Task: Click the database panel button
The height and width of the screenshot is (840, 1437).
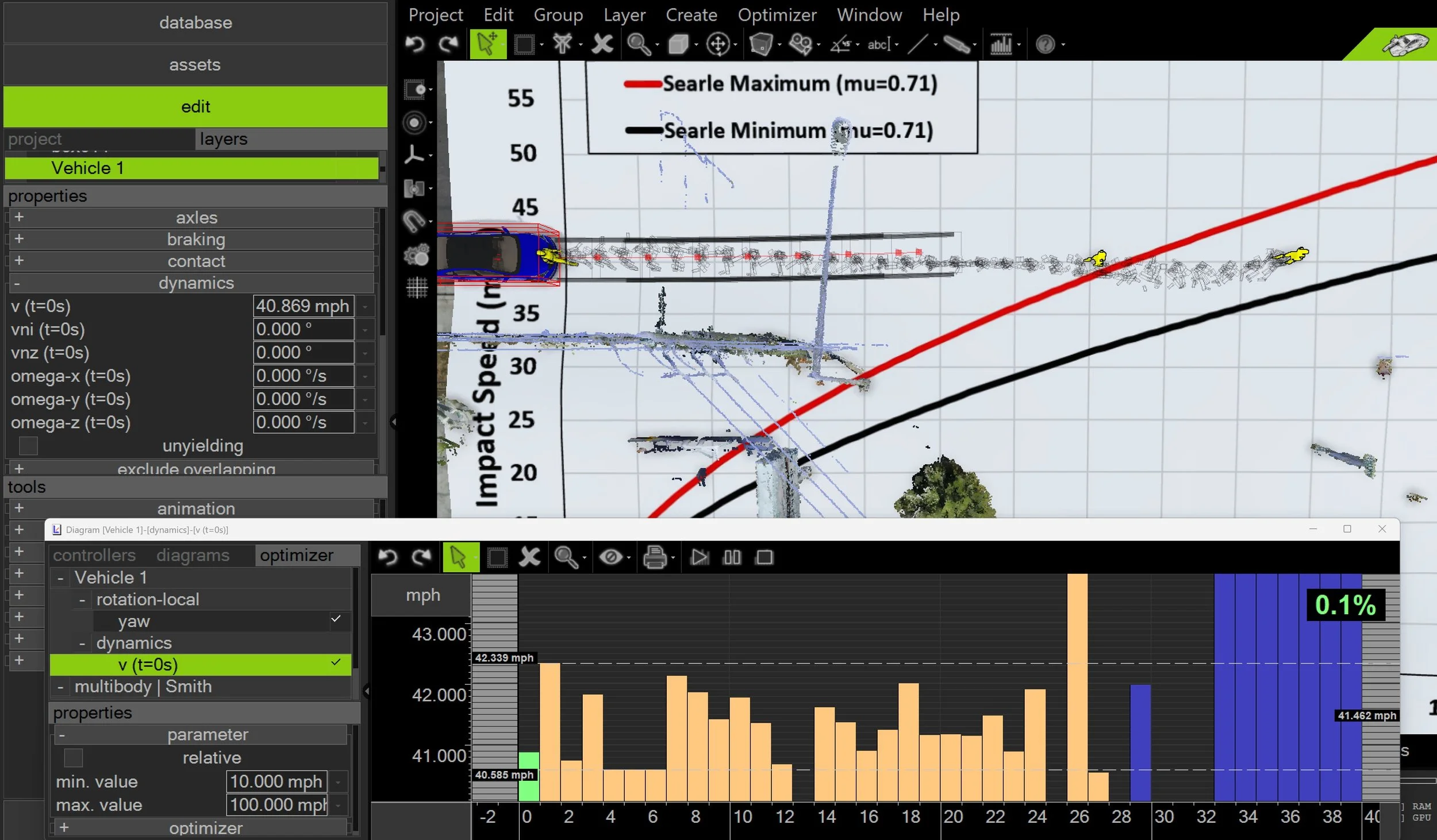Action: click(x=195, y=23)
